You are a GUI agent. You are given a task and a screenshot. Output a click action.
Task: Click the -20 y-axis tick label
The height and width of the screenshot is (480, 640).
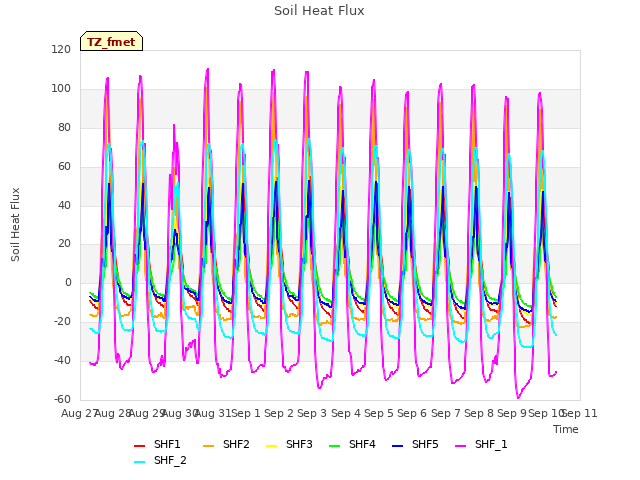pyautogui.click(x=62, y=321)
